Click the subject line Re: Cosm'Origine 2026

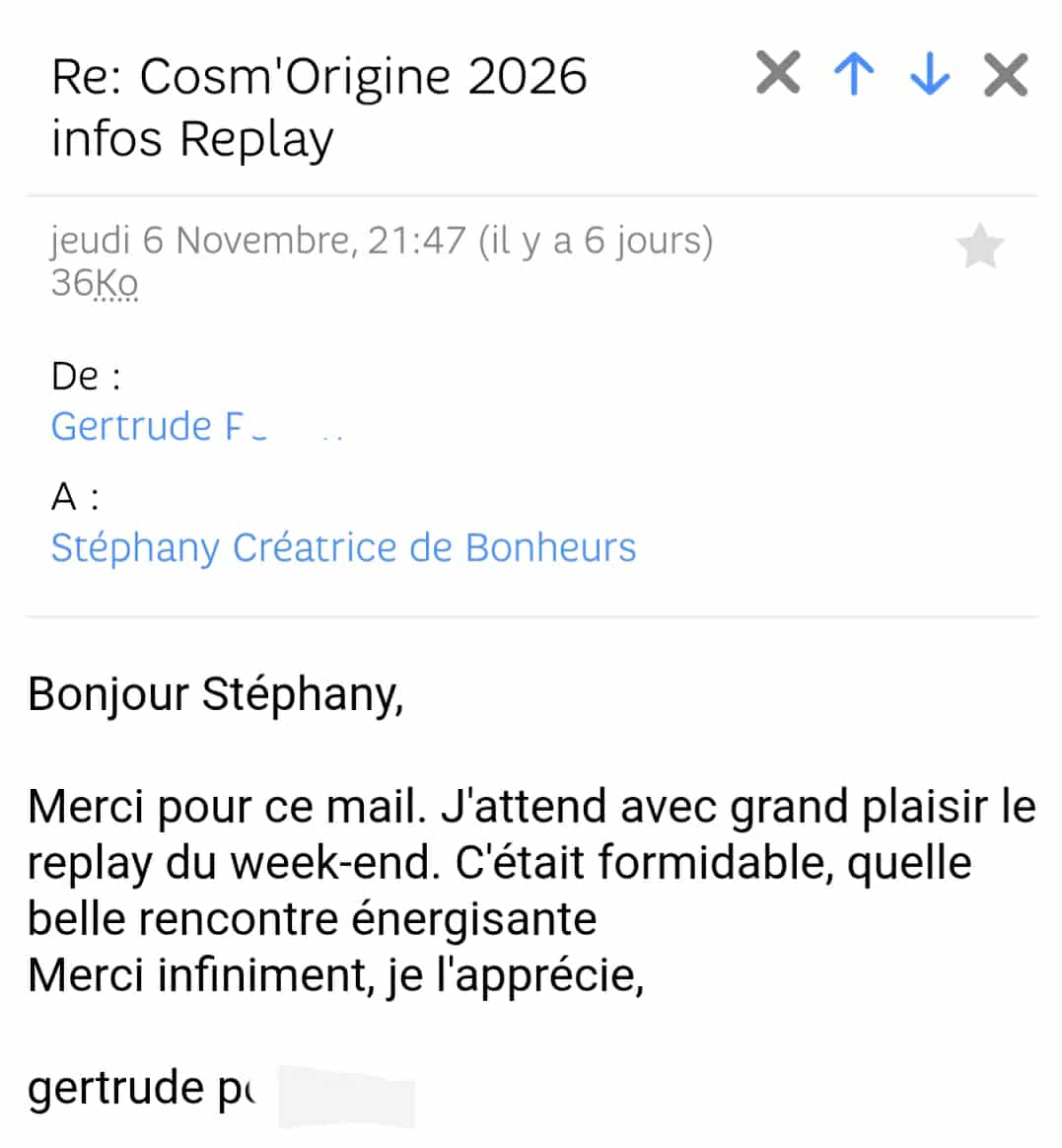click(319, 77)
